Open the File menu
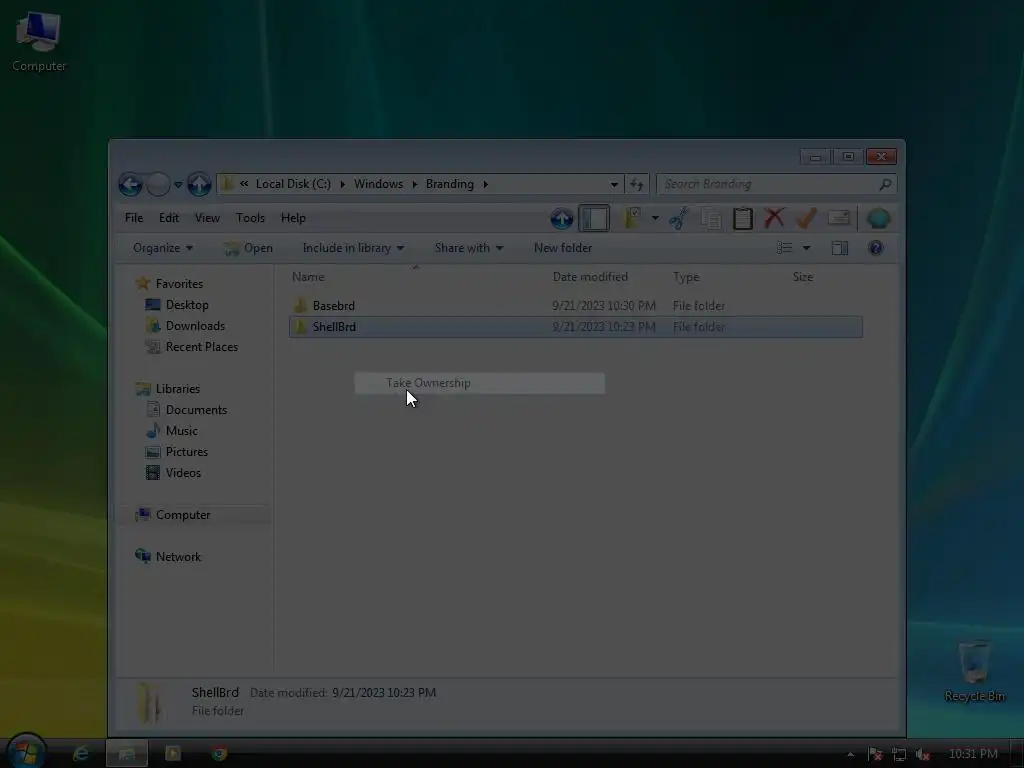 tap(134, 218)
